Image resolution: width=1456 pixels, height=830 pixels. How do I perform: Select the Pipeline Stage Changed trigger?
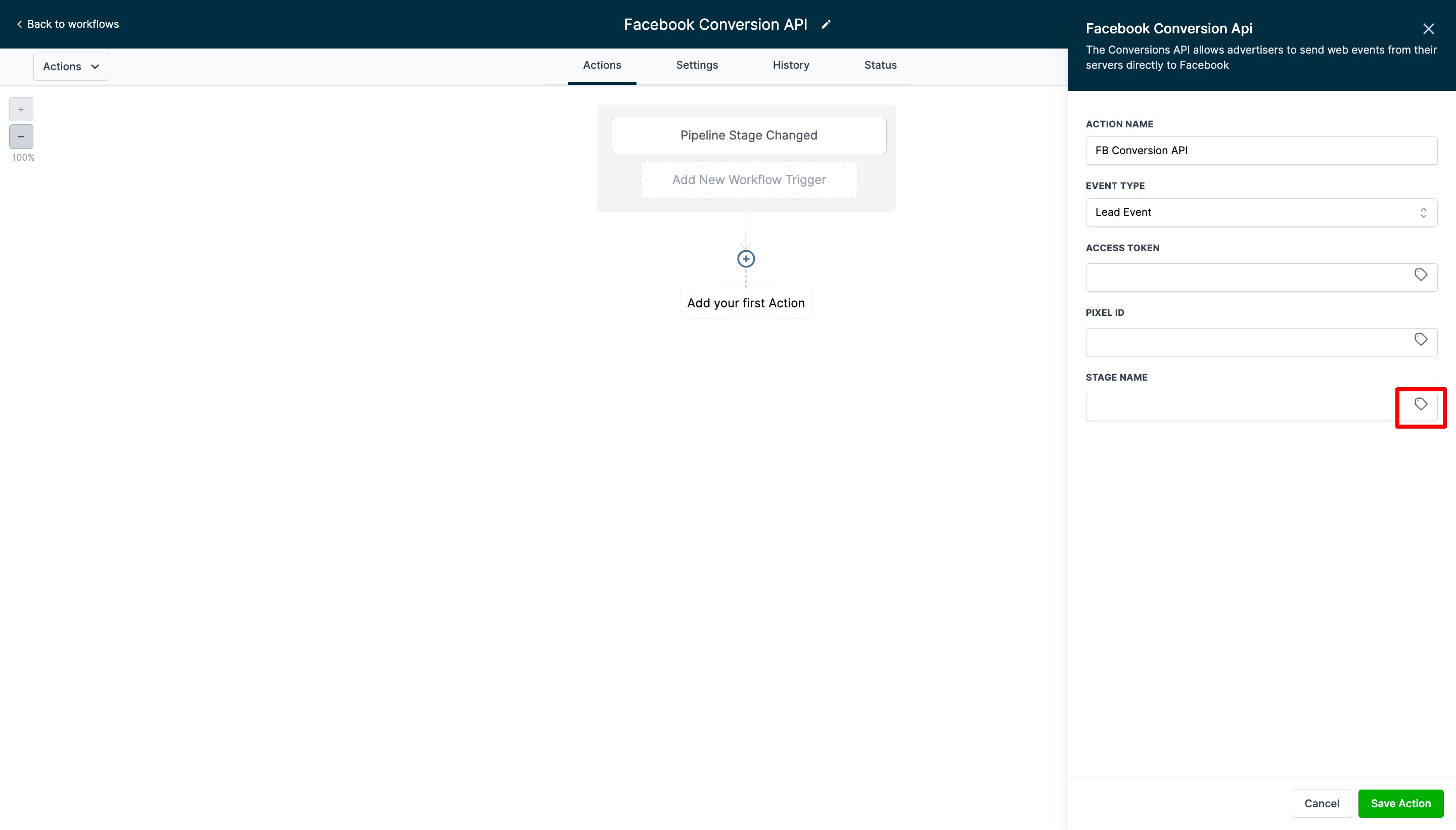748,135
